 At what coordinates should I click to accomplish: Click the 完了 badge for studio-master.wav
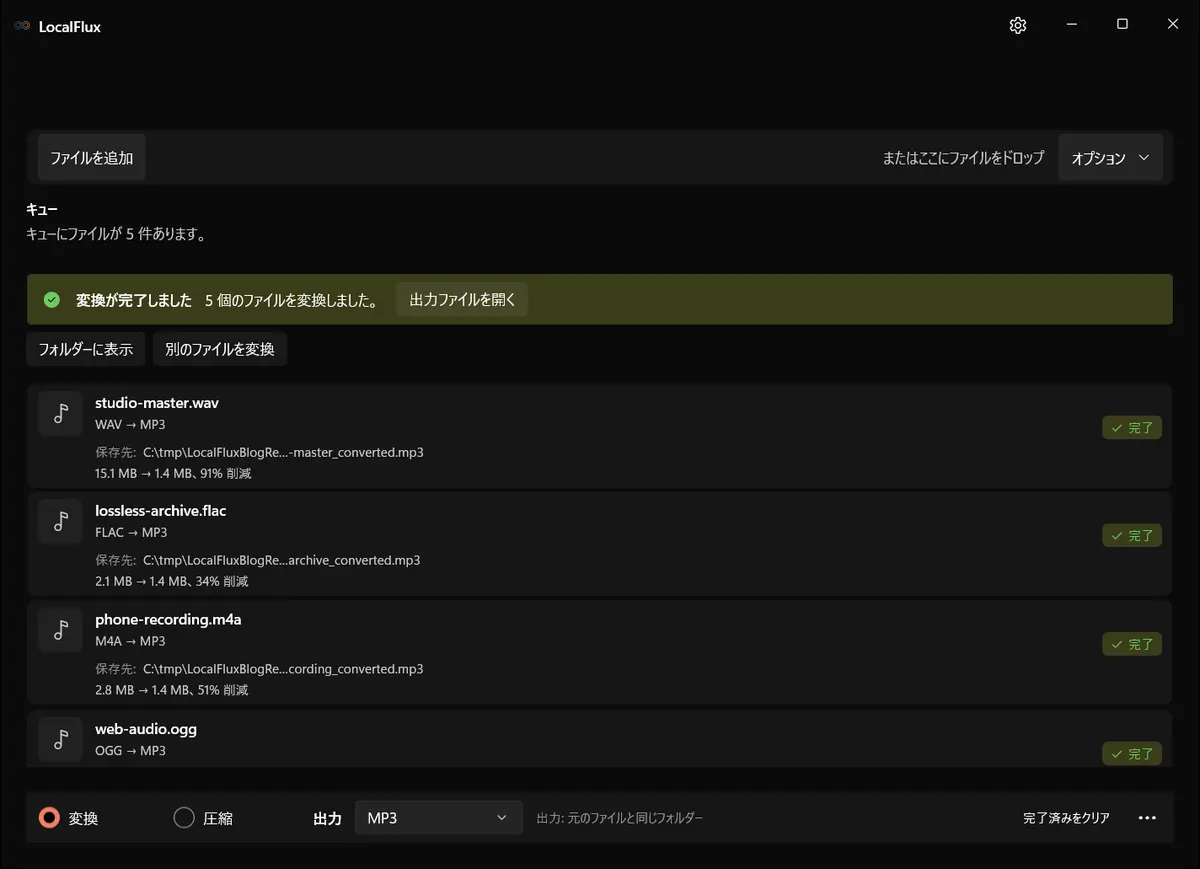[x=1132, y=428]
